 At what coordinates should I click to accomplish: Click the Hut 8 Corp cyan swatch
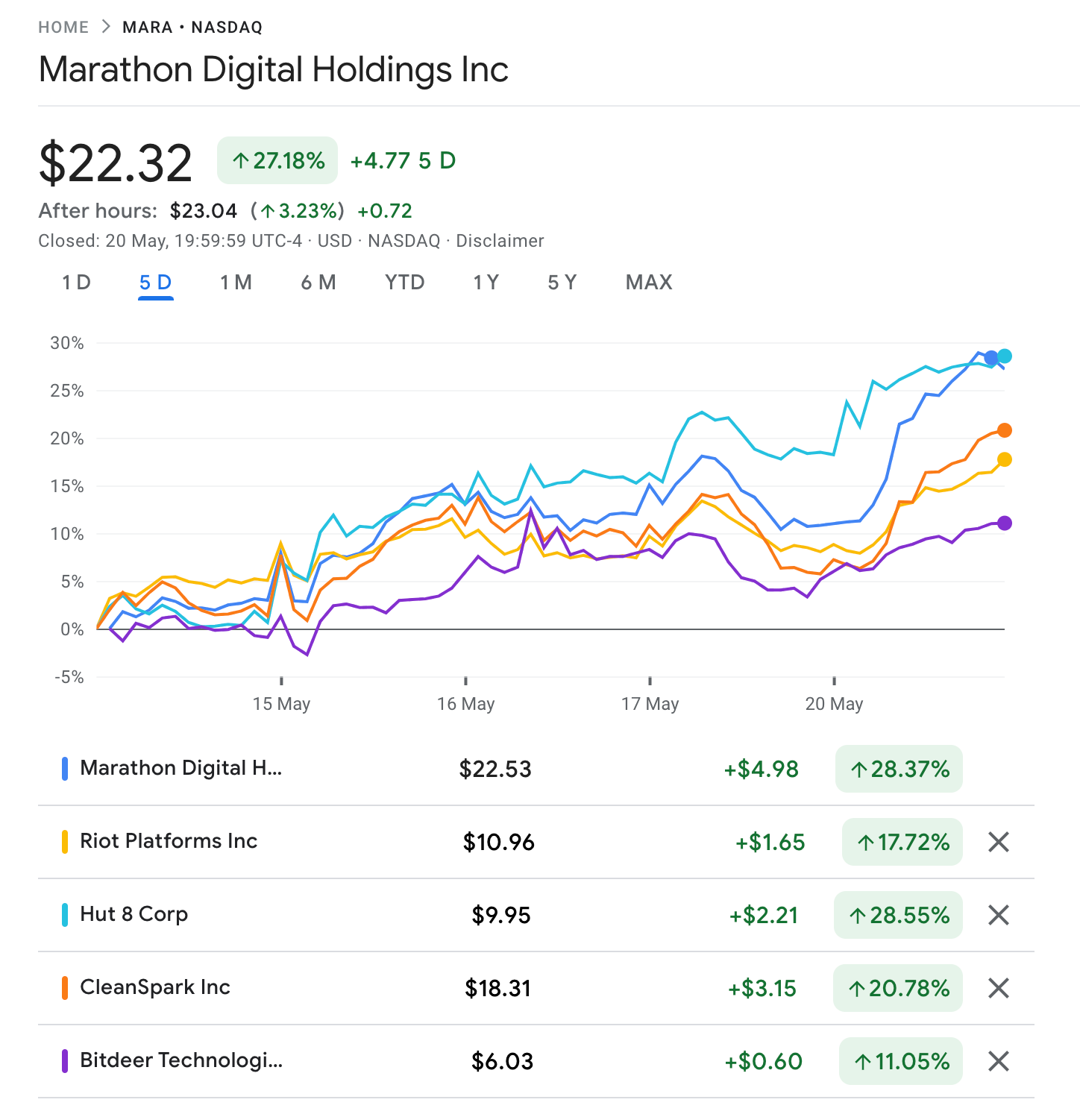point(65,915)
